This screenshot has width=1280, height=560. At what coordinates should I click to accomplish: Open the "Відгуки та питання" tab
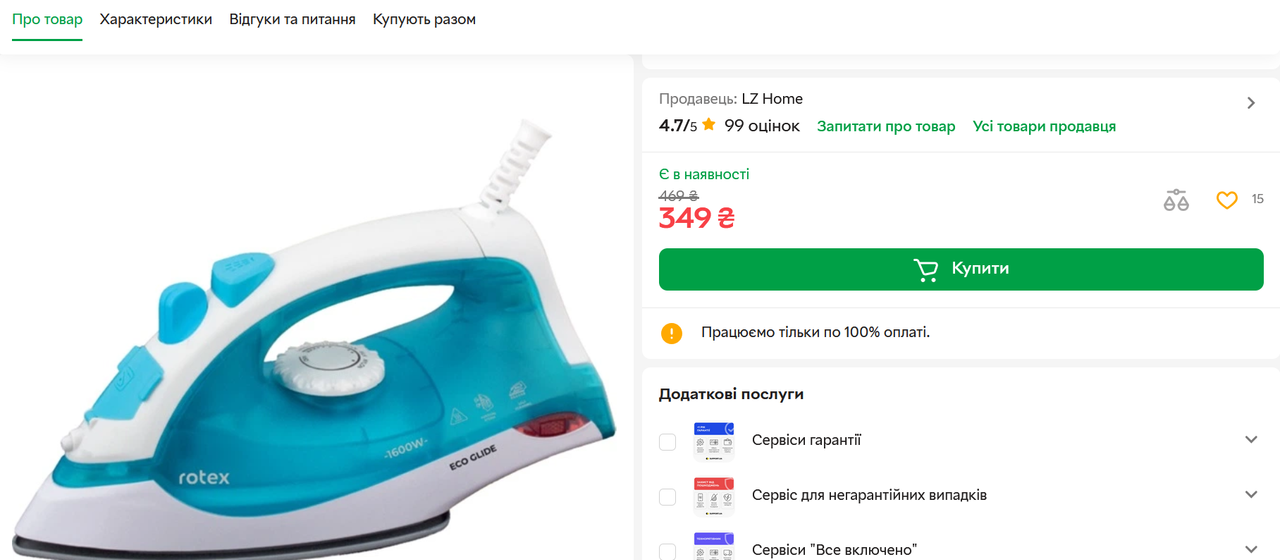pos(292,19)
